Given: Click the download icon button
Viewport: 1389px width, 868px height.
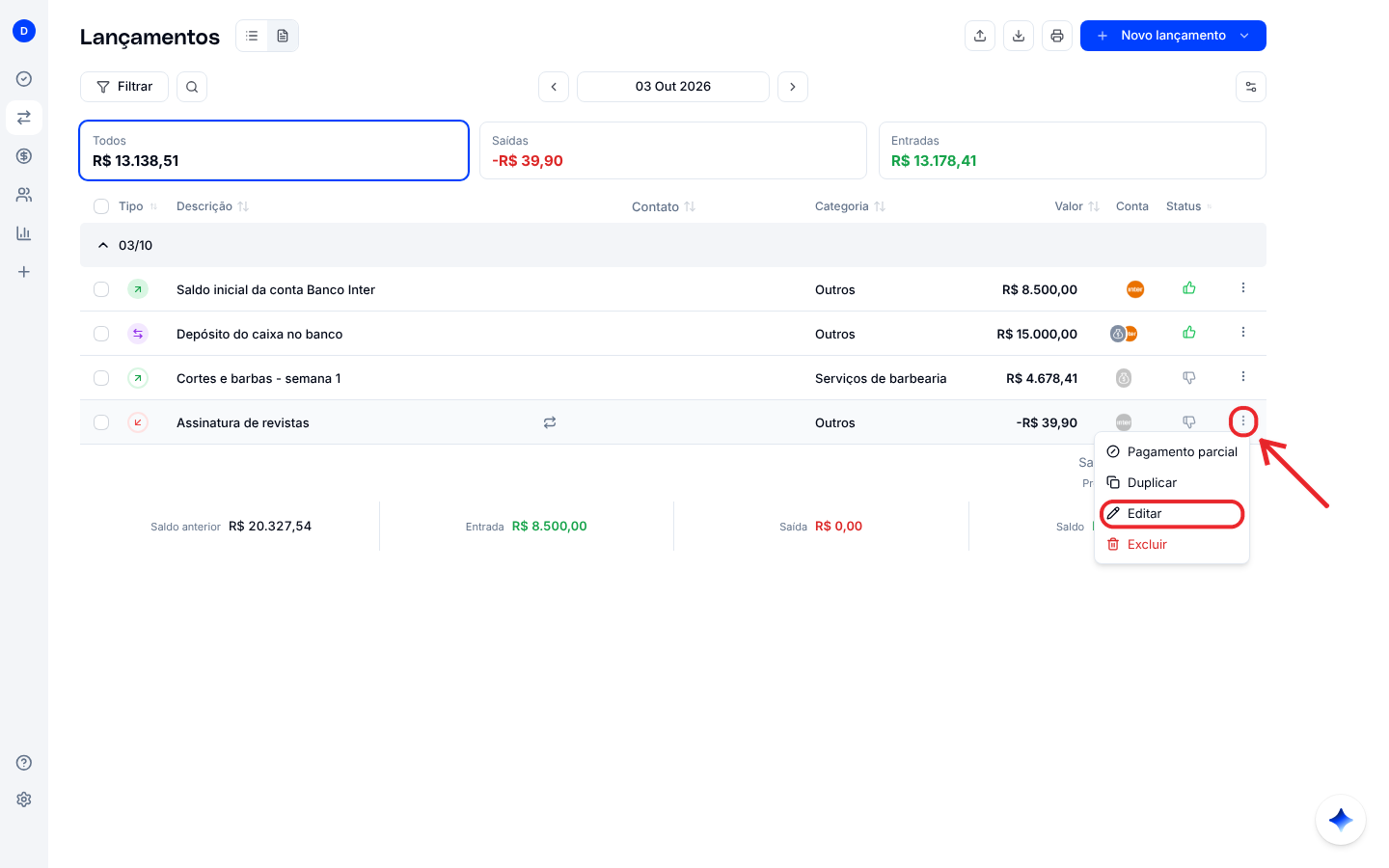Looking at the screenshot, I should pyautogui.click(x=1019, y=36).
